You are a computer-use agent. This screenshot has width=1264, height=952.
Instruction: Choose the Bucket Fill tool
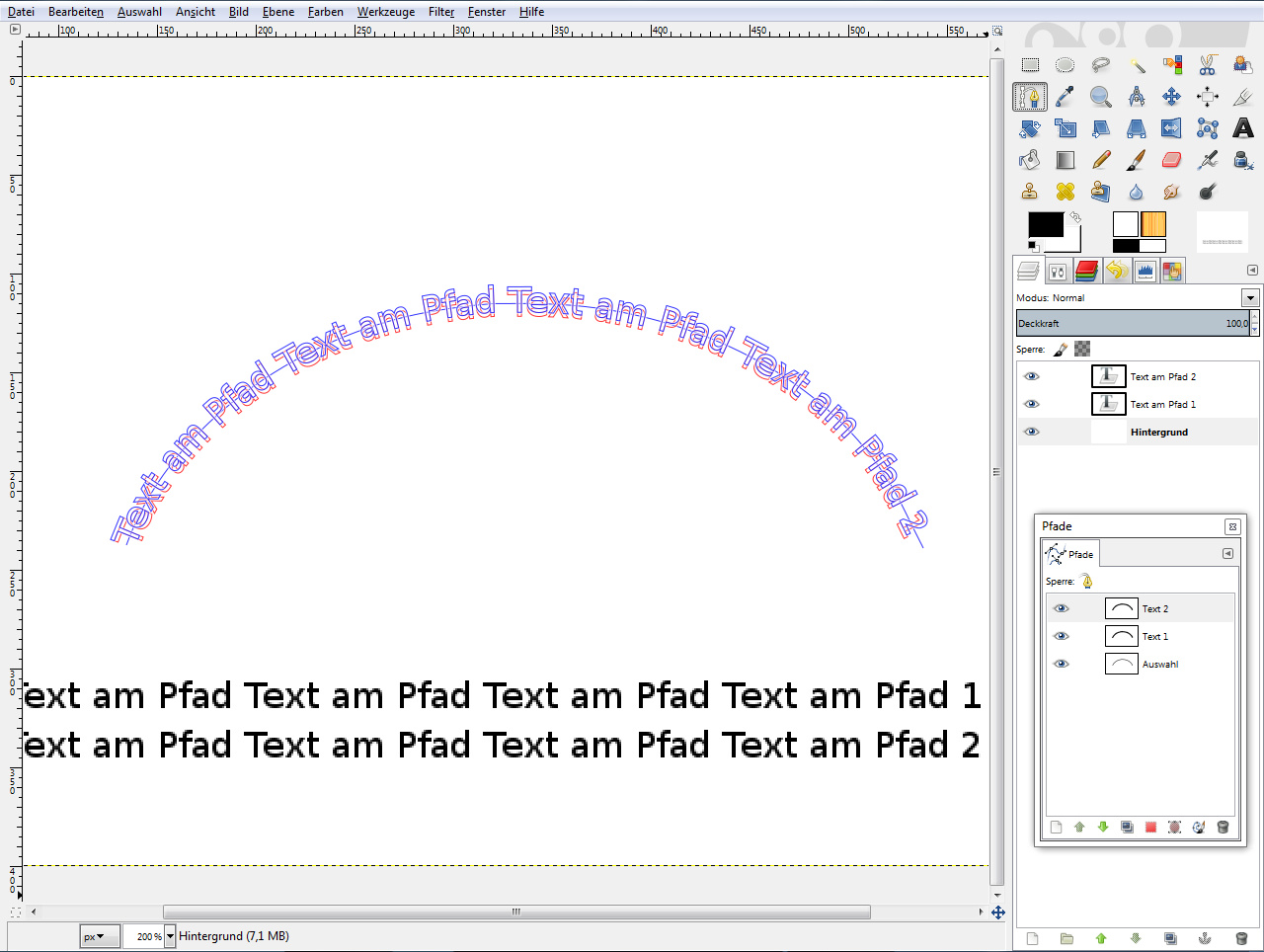(1030, 160)
